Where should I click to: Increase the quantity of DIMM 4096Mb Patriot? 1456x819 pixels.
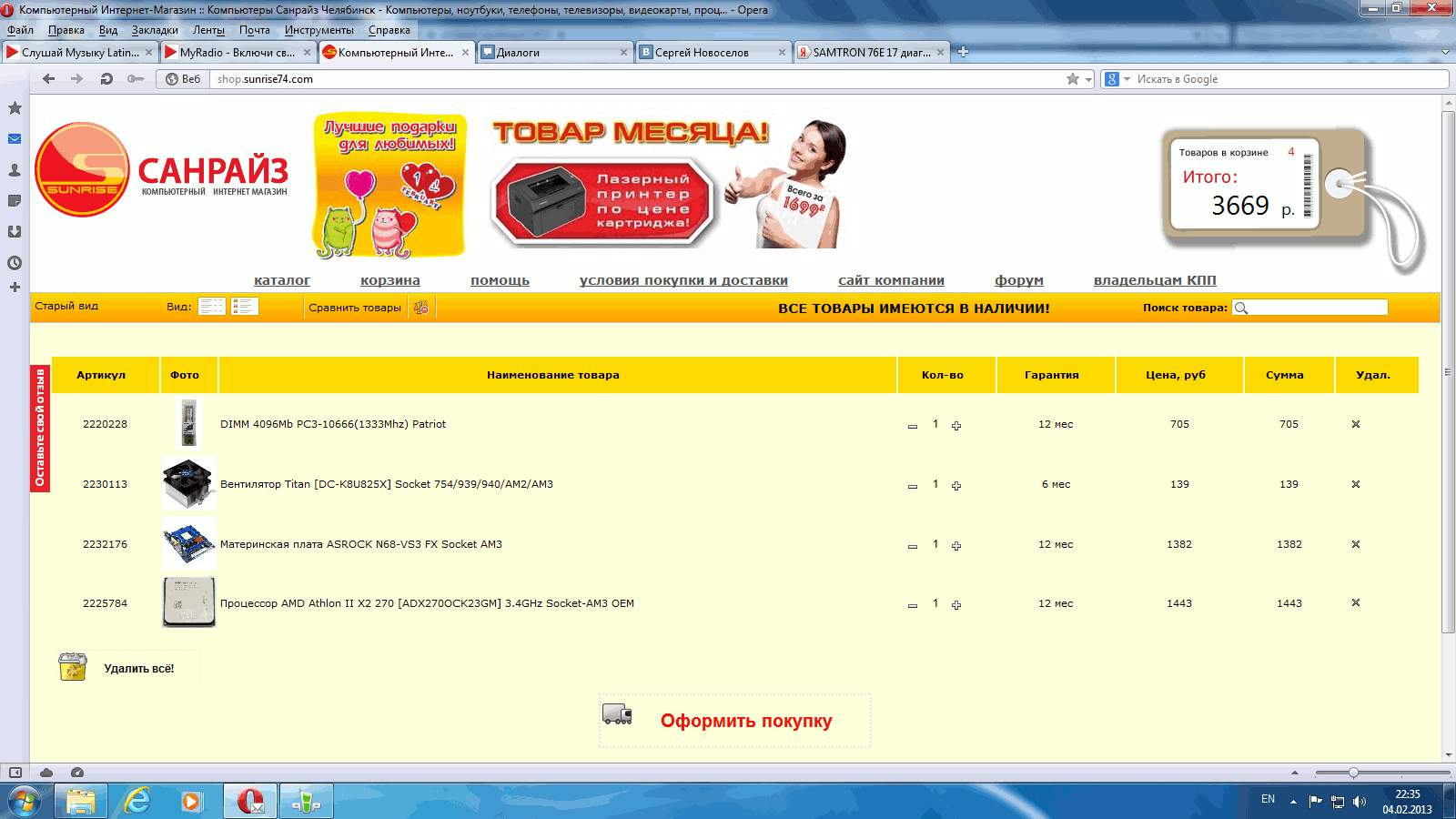pos(956,426)
